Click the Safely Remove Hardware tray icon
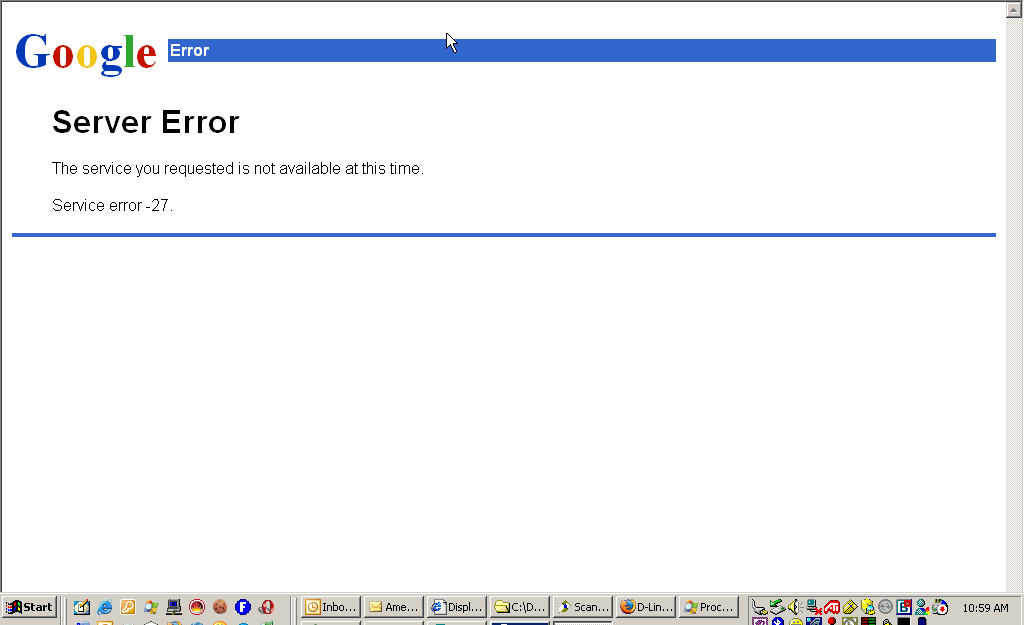Screen dimensions: 1024x625 pyautogui.click(x=759, y=607)
